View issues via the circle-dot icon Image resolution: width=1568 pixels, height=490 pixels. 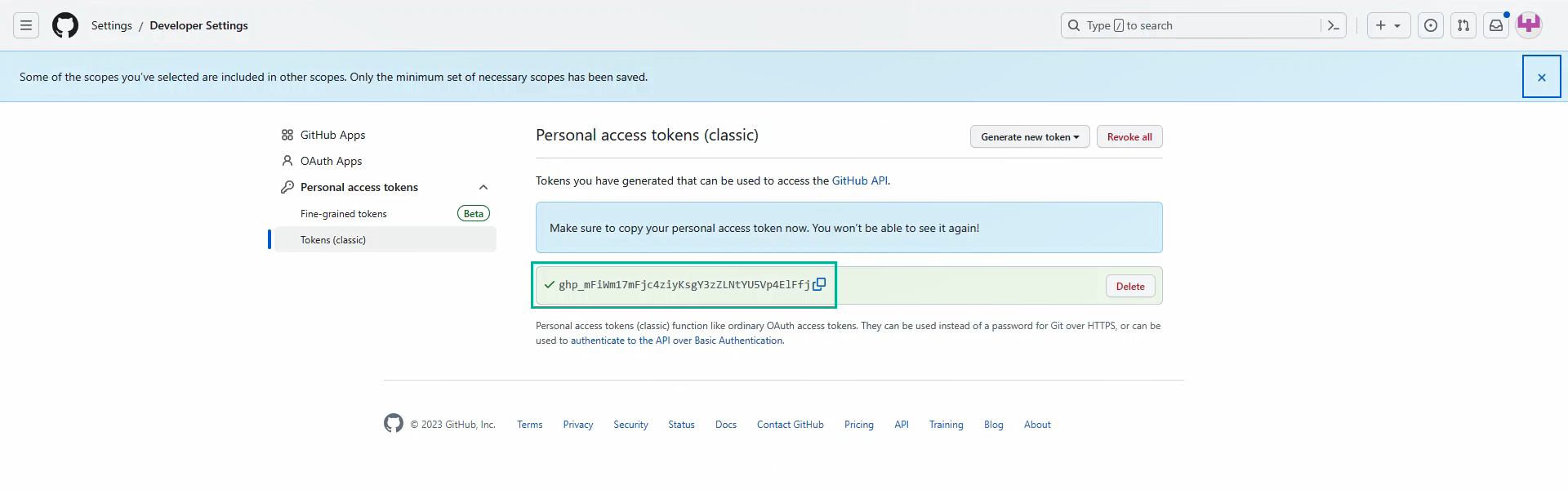pyautogui.click(x=1431, y=25)
